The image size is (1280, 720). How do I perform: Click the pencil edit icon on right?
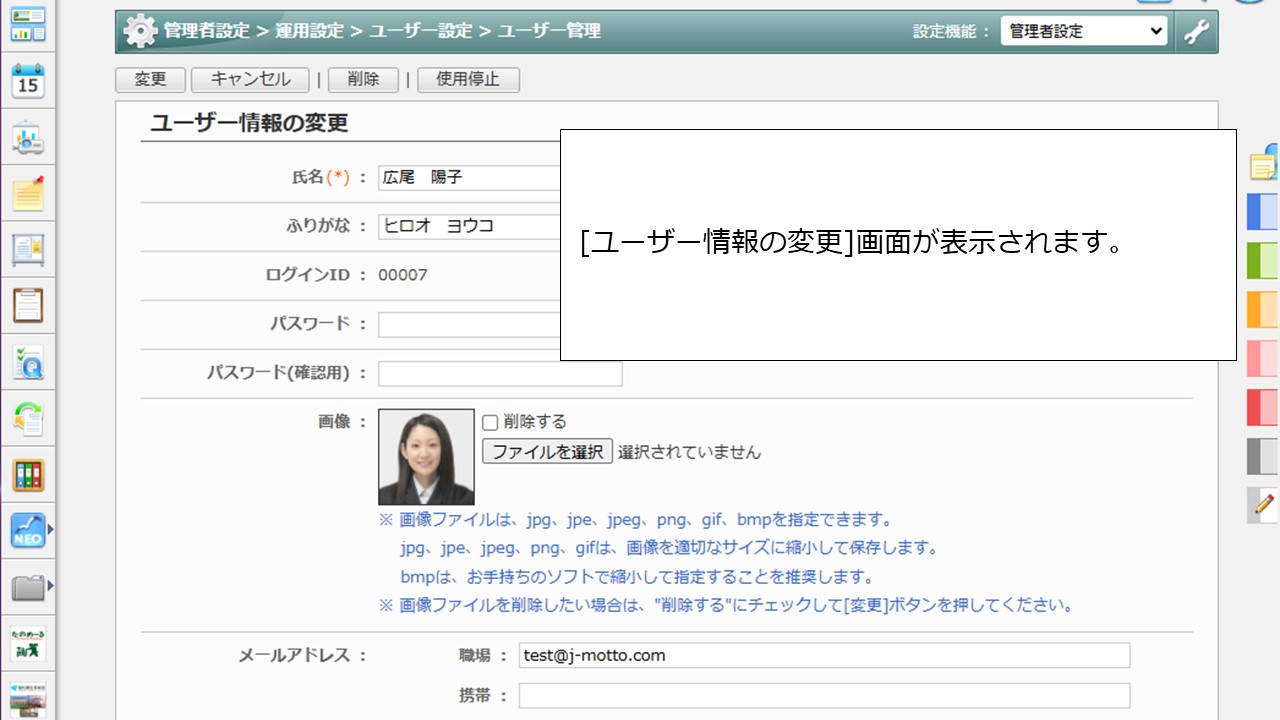pyautogui.click(x=1264, y=505)
